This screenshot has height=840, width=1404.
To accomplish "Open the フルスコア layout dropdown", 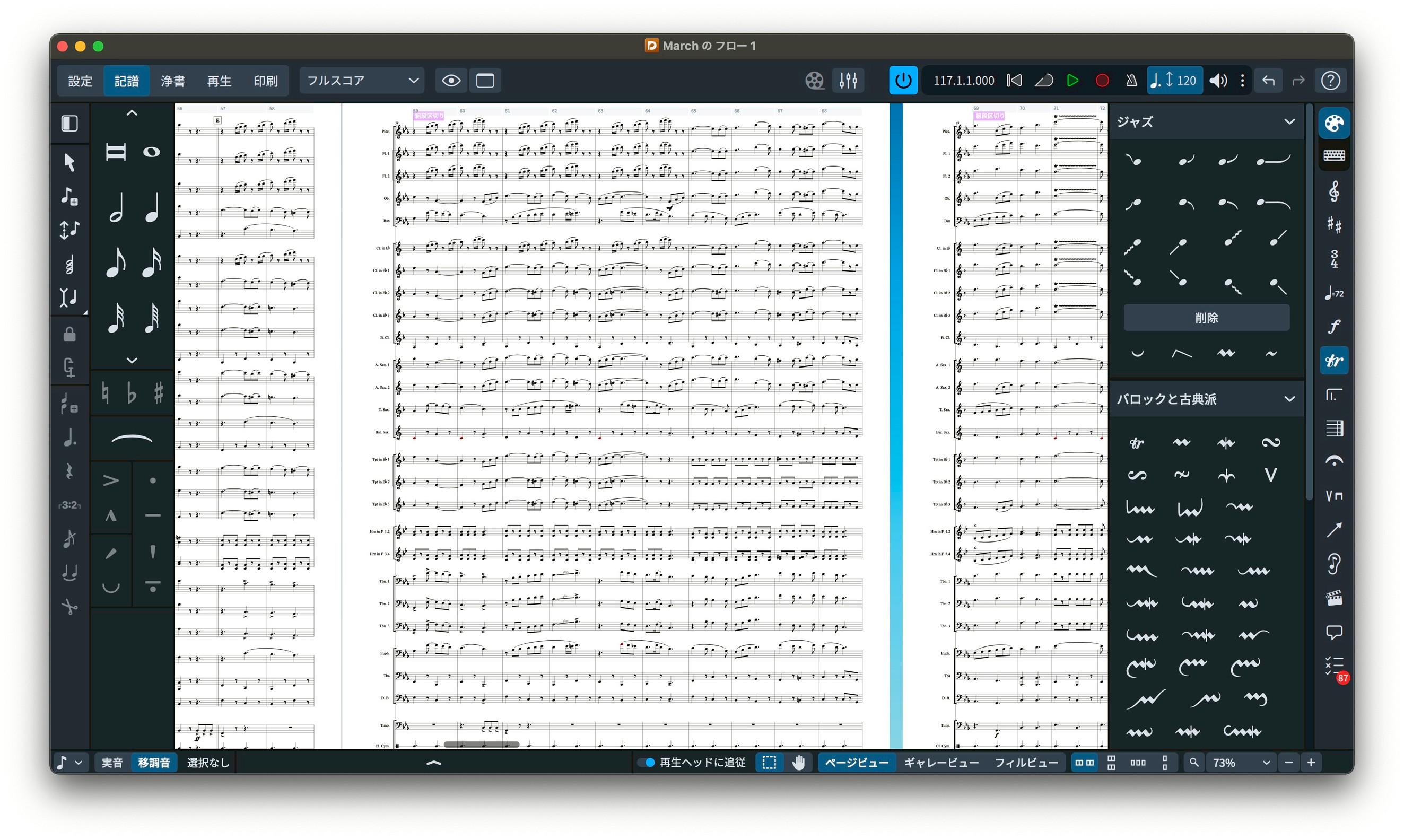I will (x=362, y=81).
